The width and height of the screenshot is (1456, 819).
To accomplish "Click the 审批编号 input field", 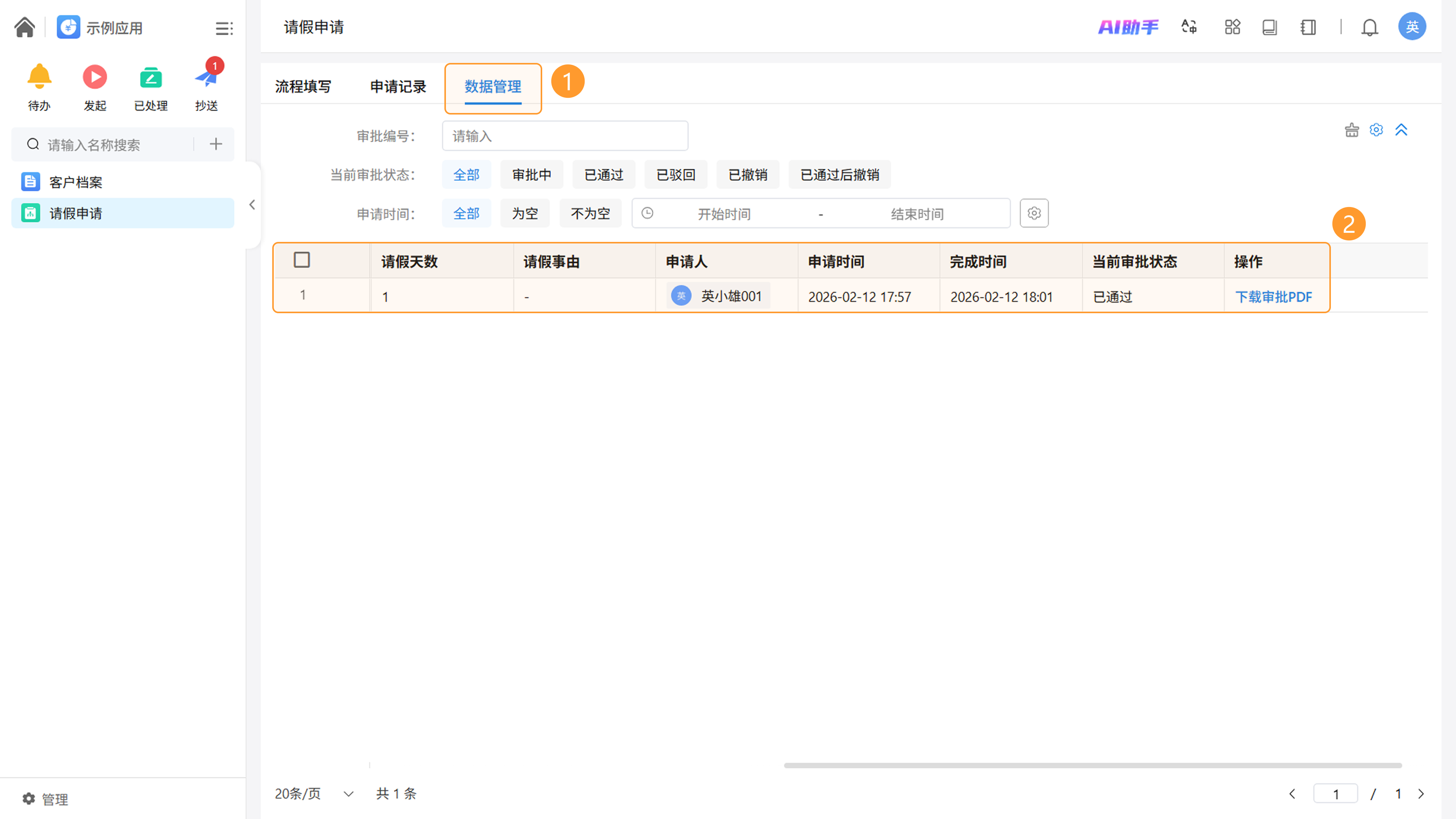I will coord(565,136).
